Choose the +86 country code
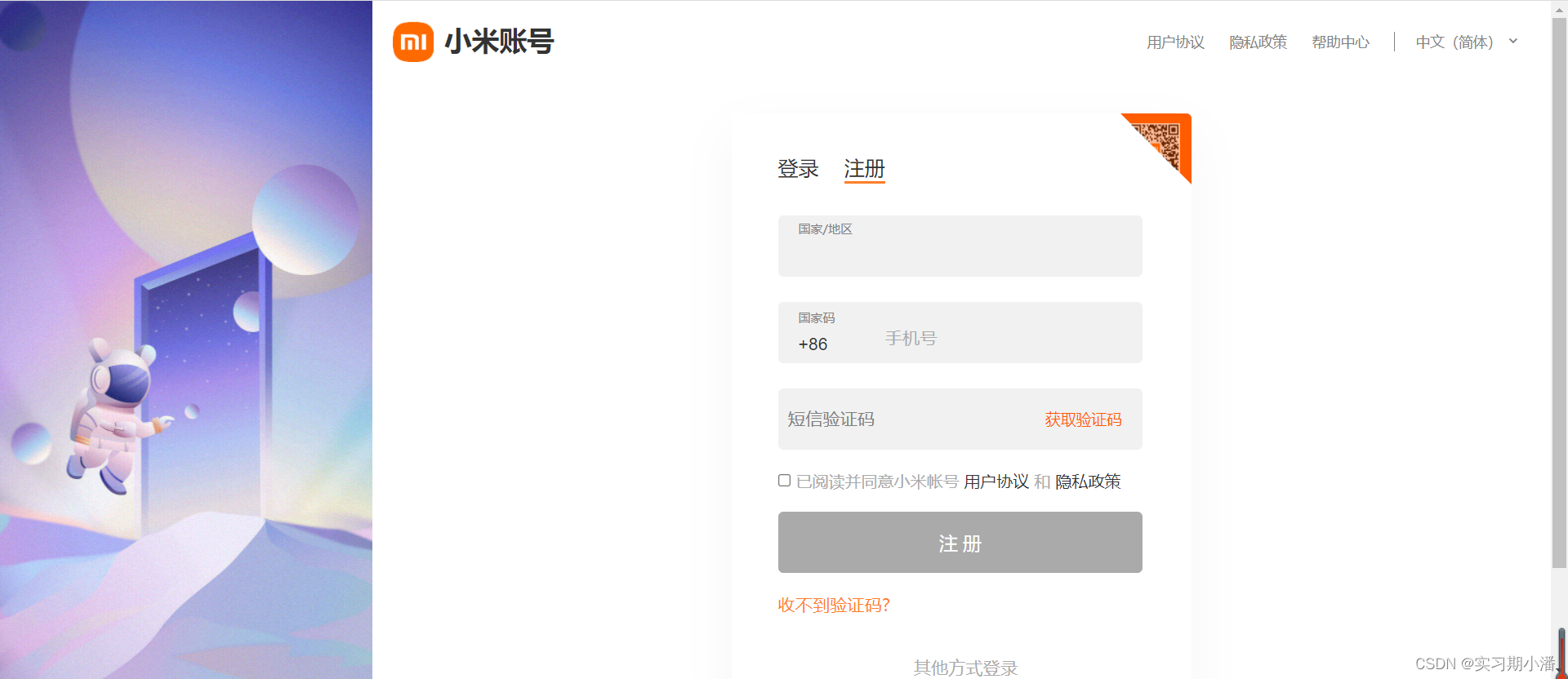The height and width of the screenshot is (679, 1568). click(x=813, y=344)
